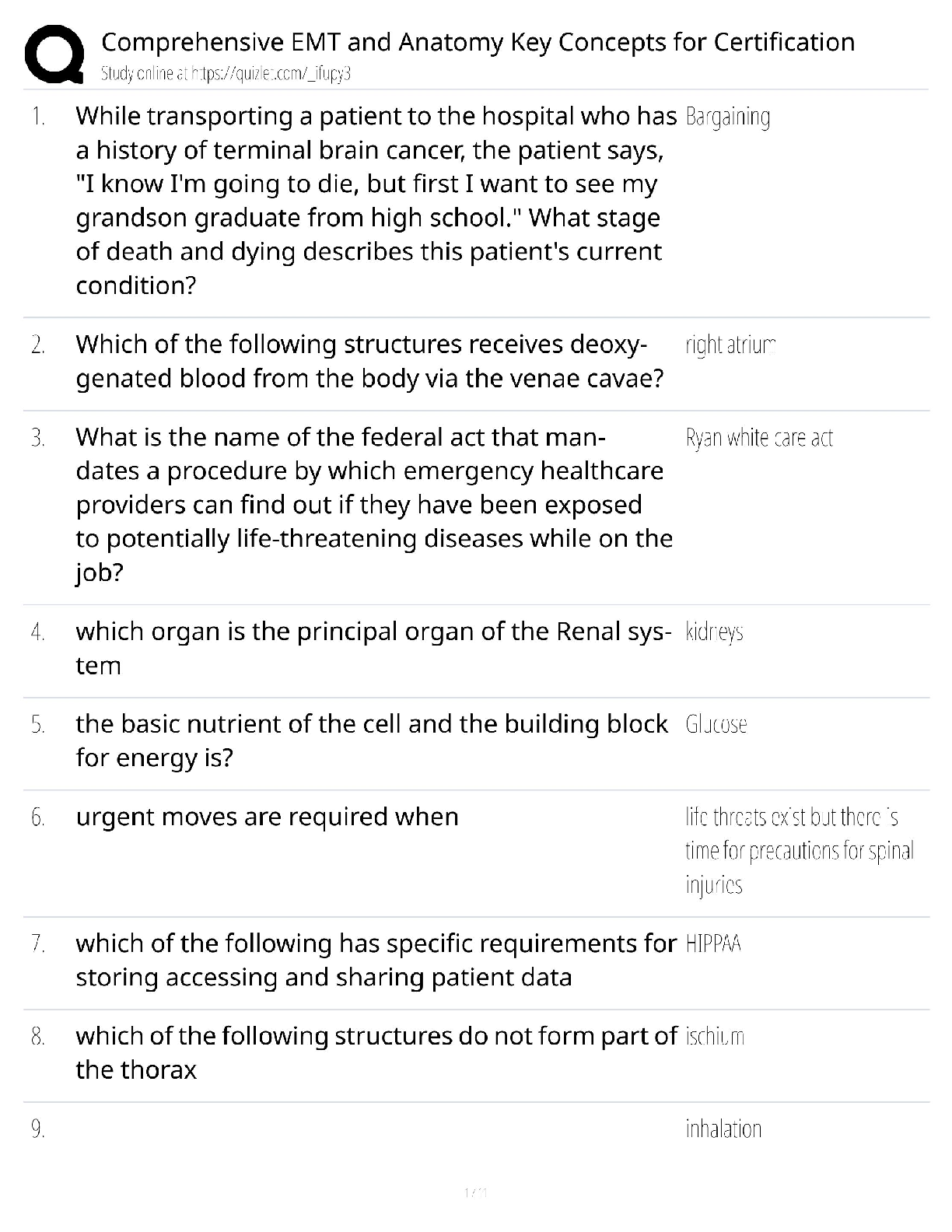Select the "ischium" answer
This screenshot has width=952, height=1232.
(x=715, y=1037)
